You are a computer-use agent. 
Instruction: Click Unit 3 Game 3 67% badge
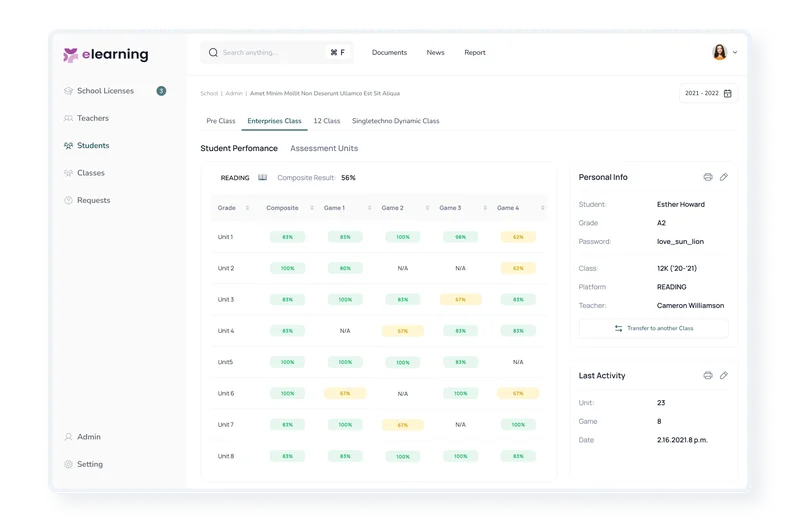tap(460, 300)
